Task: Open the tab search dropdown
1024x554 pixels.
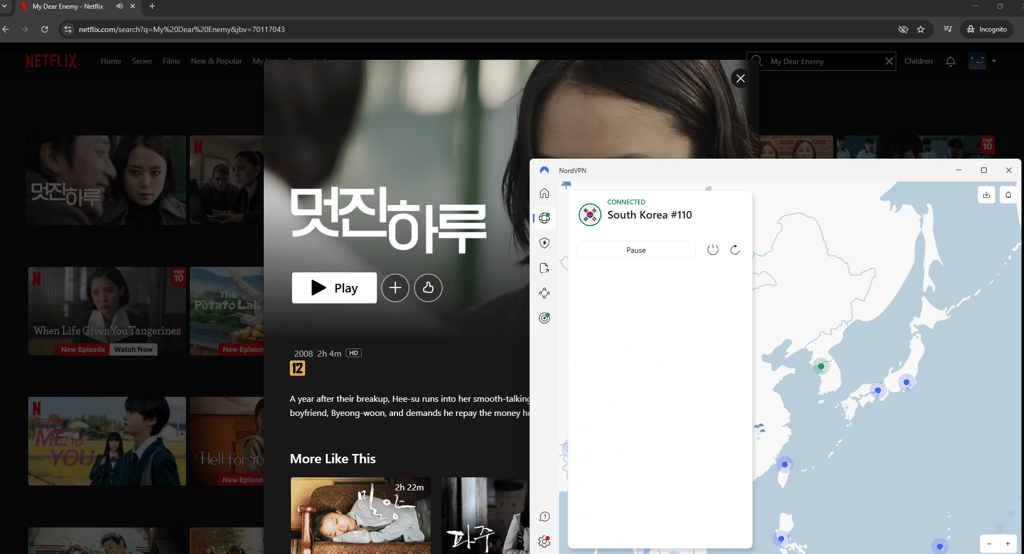Action: tap(5, 7)
